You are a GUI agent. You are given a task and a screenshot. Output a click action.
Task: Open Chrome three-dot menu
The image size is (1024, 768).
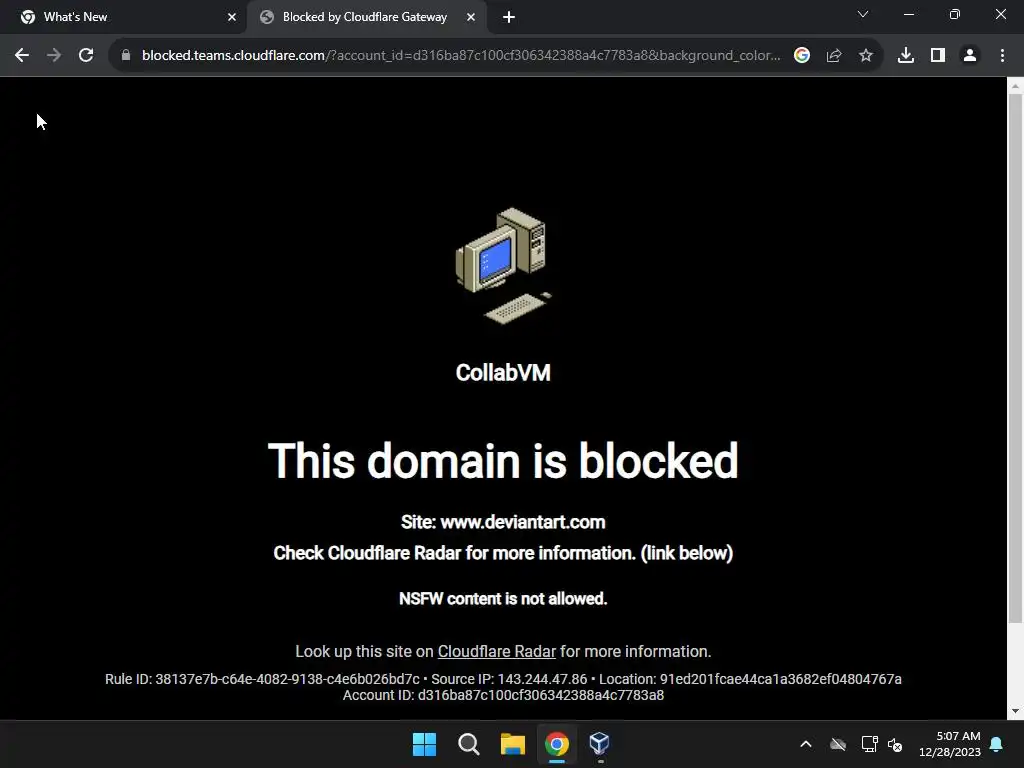tap(1002, 56)
